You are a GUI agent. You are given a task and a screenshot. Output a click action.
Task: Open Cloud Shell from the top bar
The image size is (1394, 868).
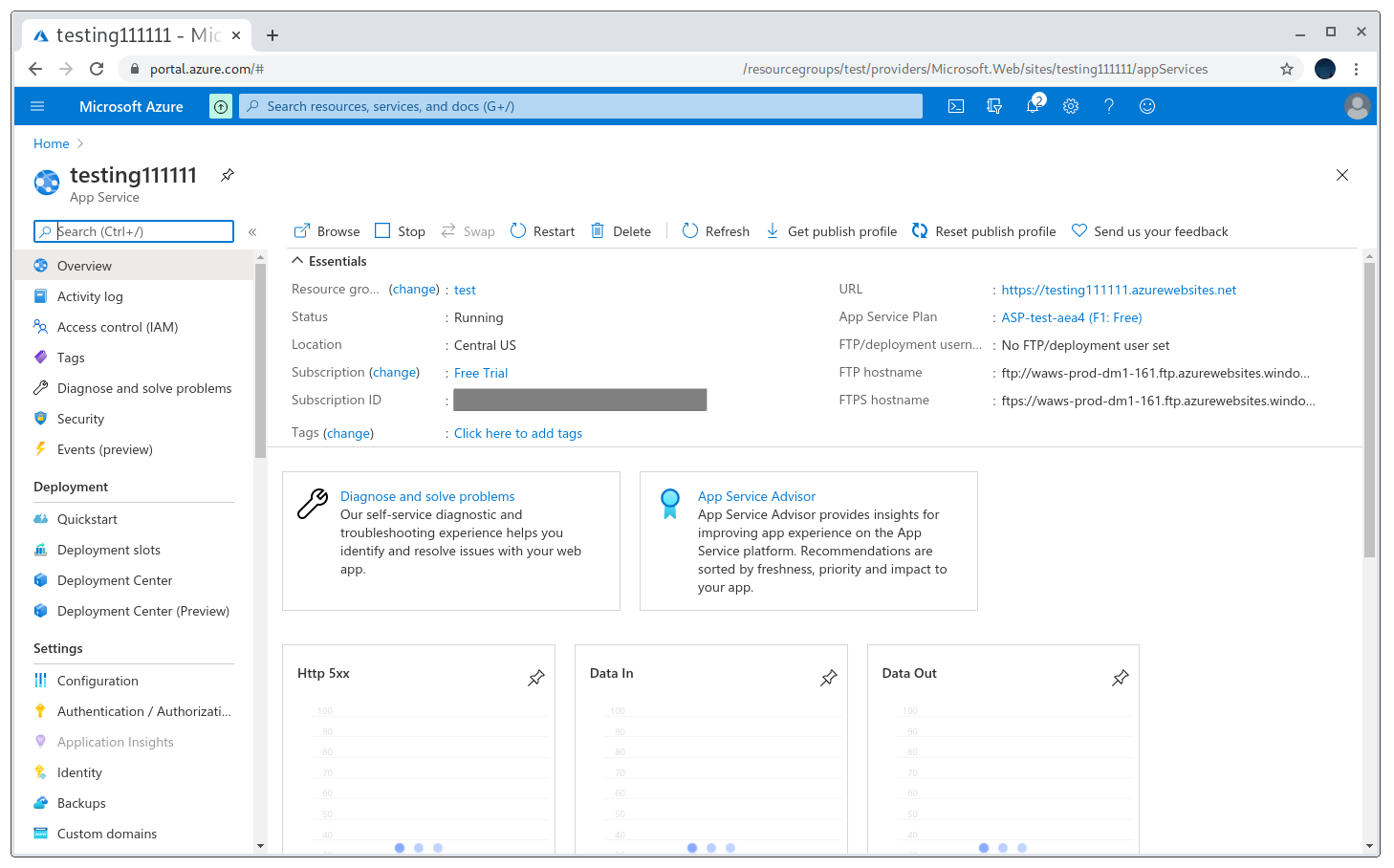click(x=956, y=106)
